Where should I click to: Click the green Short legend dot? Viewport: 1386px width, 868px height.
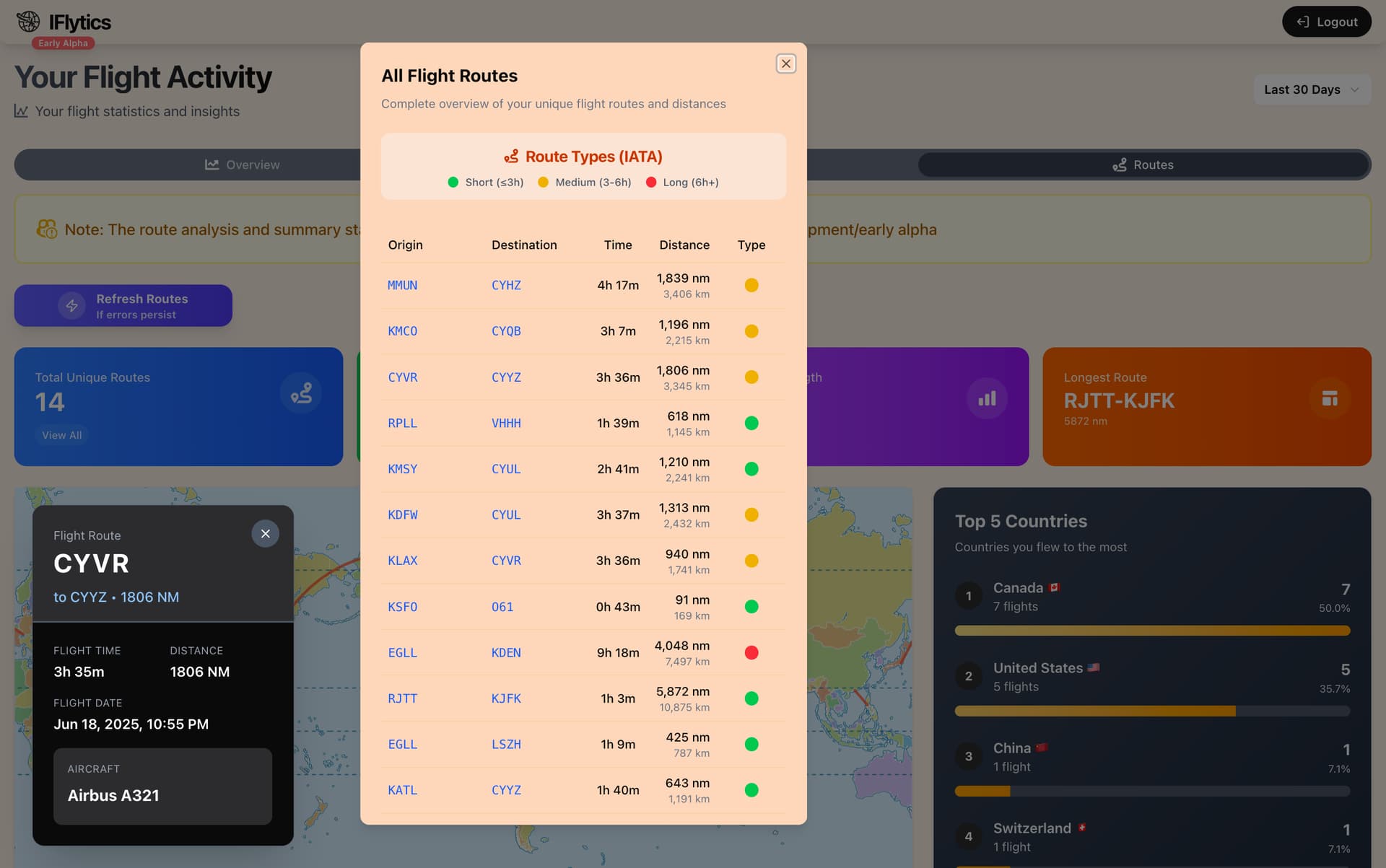[x=453, y=183]
